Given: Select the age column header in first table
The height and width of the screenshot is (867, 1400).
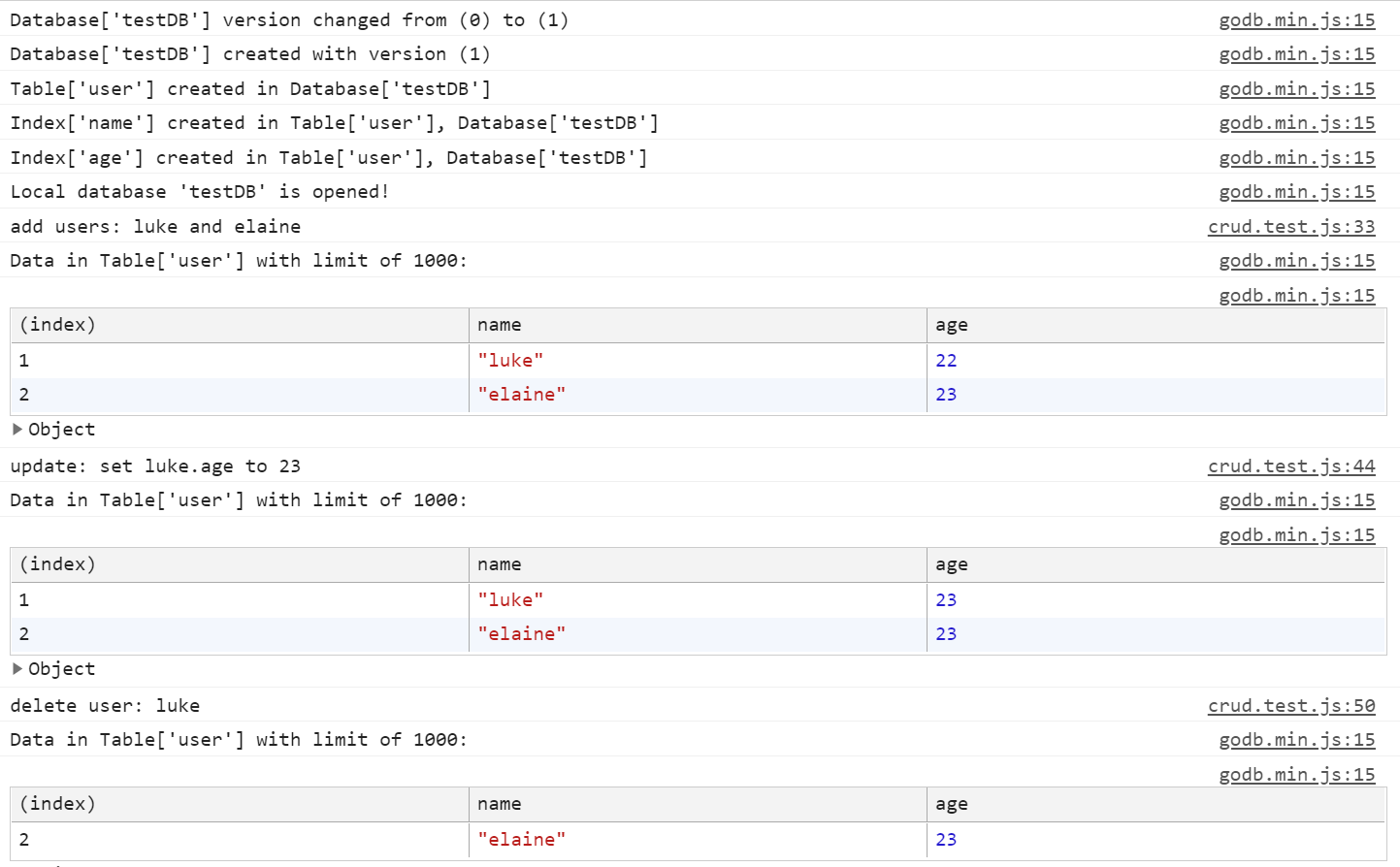Looking at the screenshot, I should point(951,324).
